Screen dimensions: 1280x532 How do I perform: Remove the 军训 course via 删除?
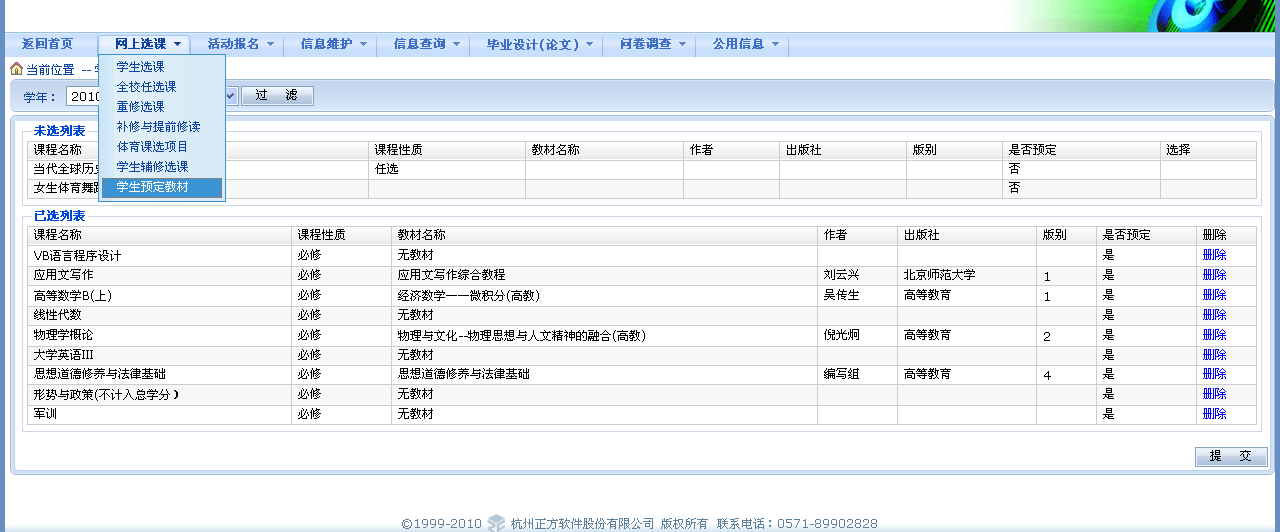(1214, 414)
